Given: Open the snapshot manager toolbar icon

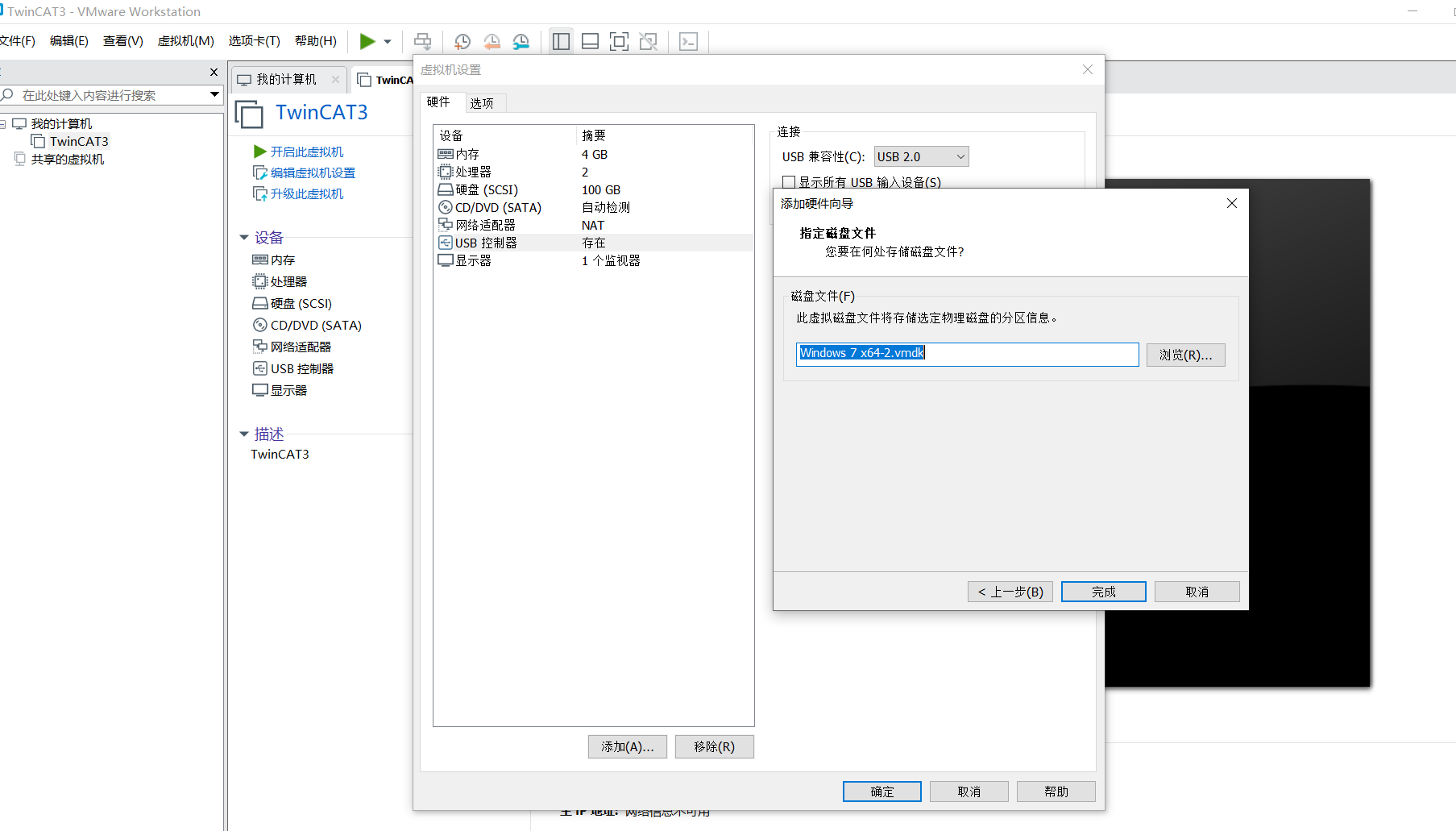Looking at the screenshot, I should (x=521, y=42).
